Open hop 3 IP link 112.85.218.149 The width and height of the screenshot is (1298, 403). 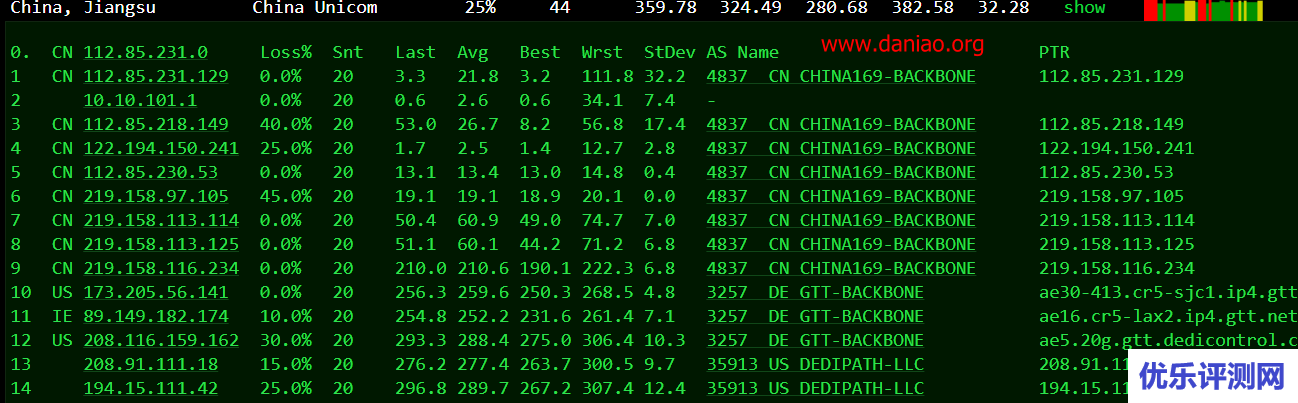pyautogui.click(x=156, y=124)
